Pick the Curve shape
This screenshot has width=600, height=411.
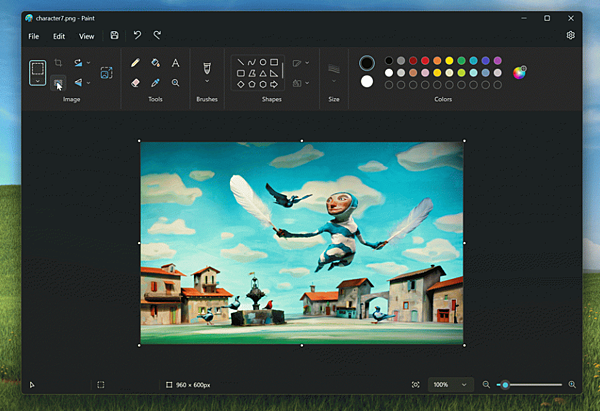(251, 62)
